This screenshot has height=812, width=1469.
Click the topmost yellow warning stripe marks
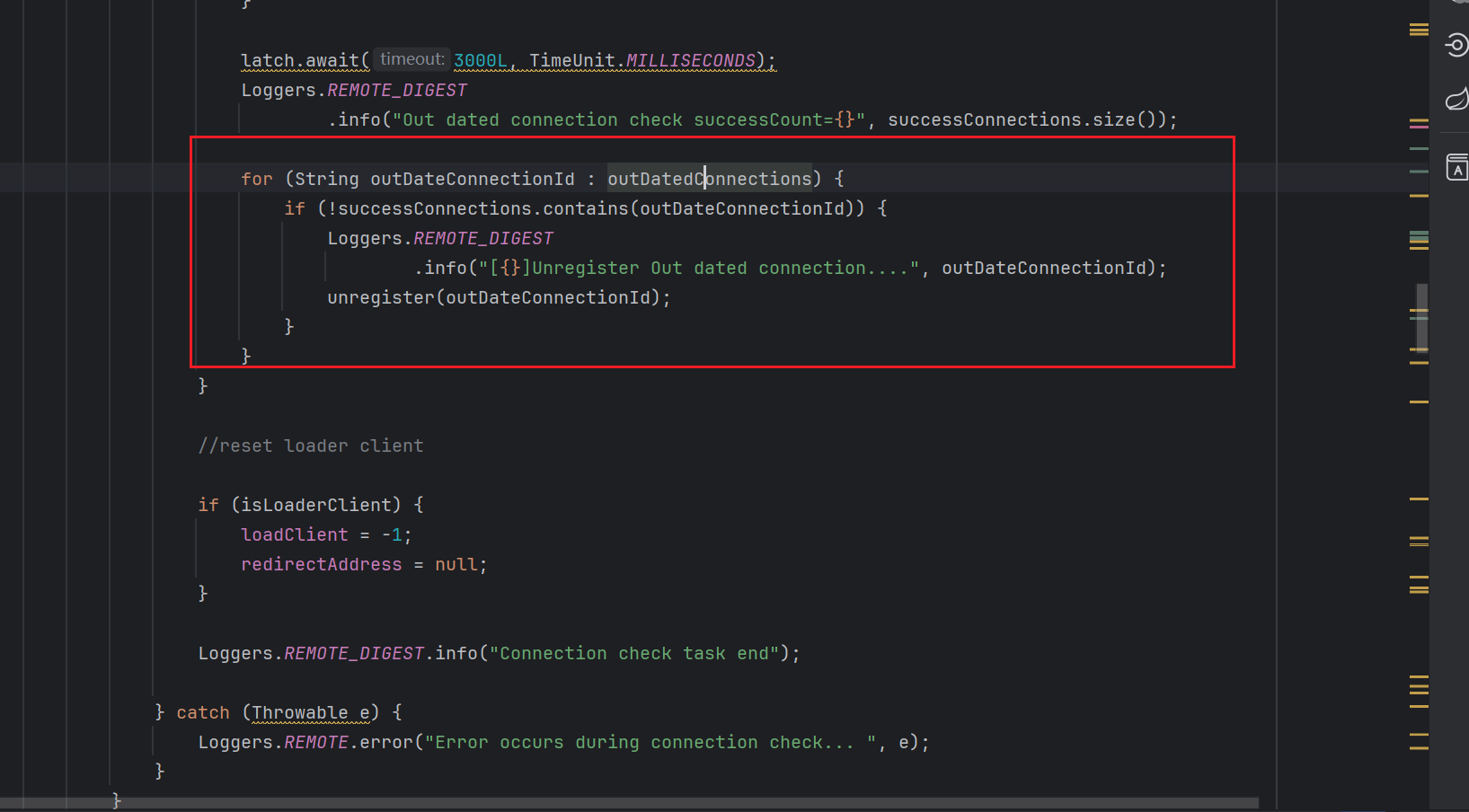(x=1419, y=30)
